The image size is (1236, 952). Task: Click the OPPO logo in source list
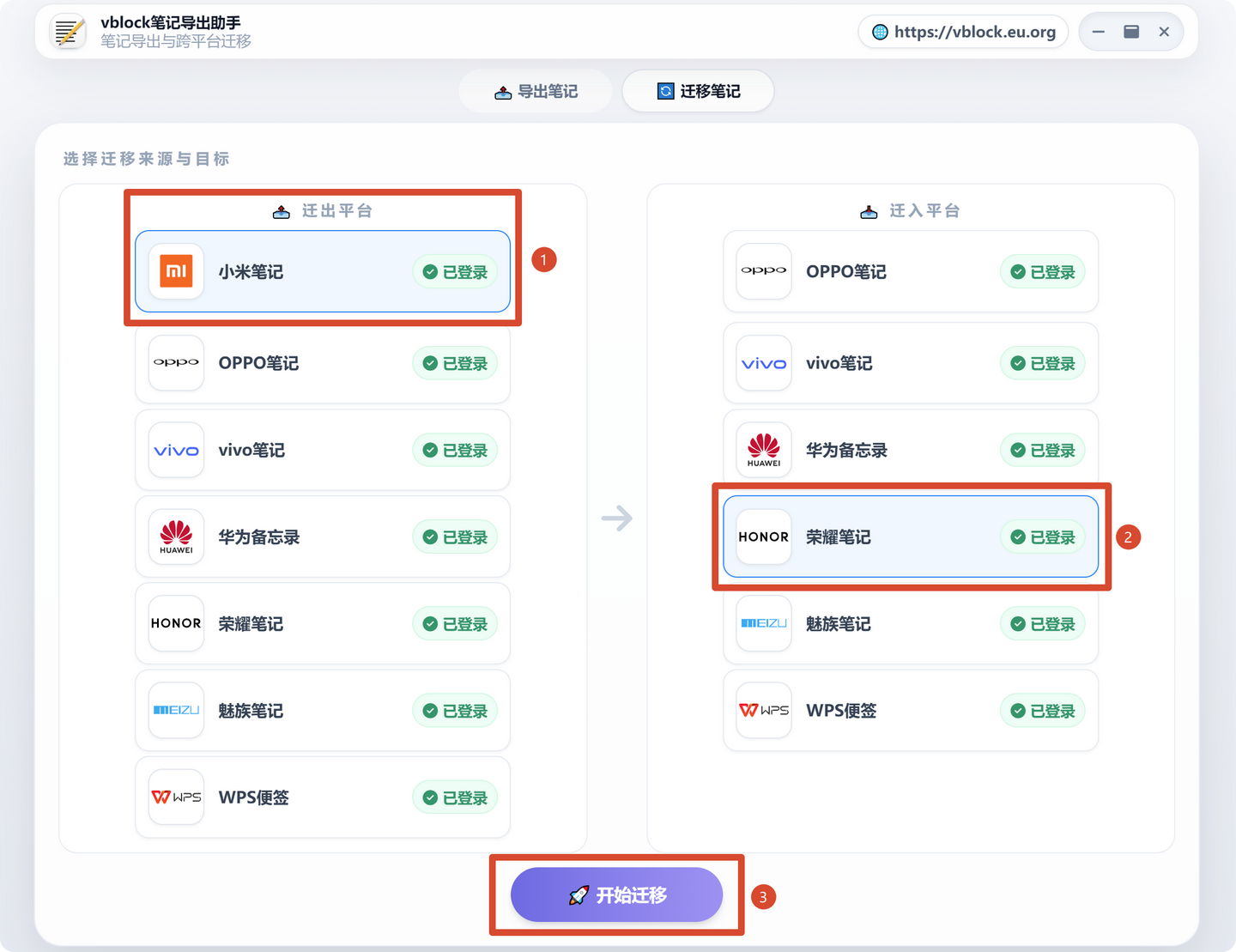point(176,363)
